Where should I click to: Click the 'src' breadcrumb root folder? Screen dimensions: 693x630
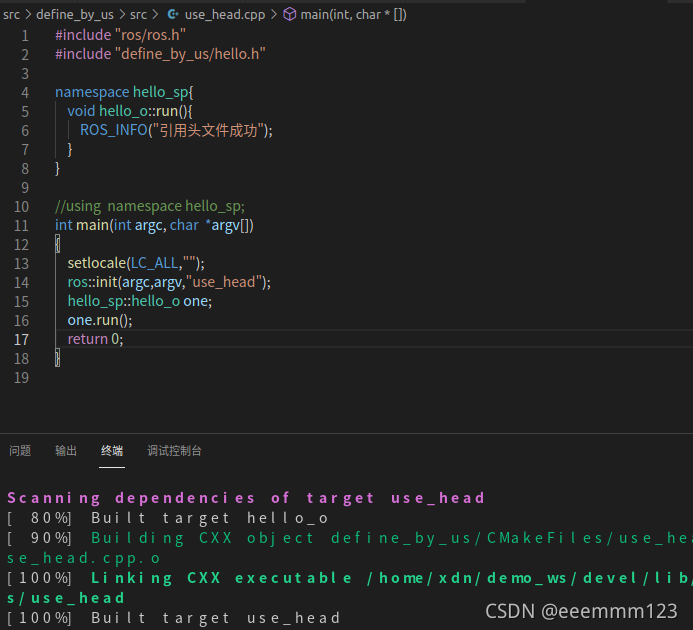pos(11,15)
